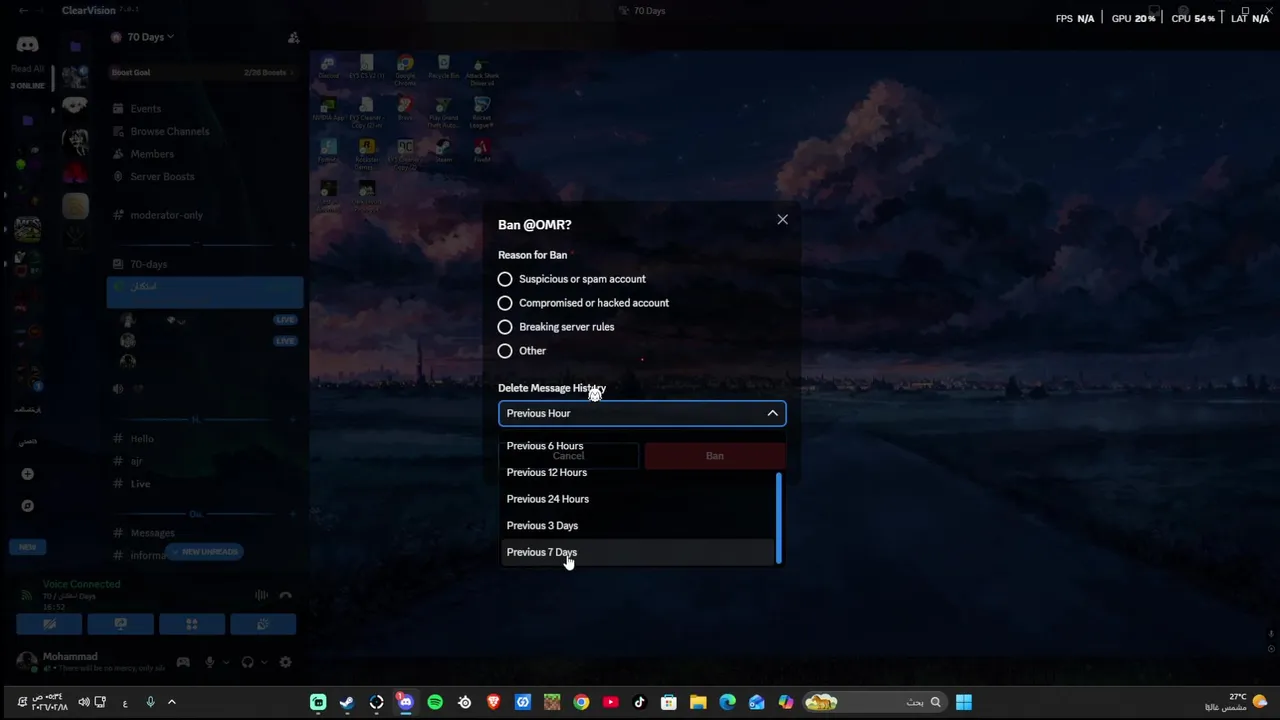This screenshot has height=720, width=1280.
Task: Open microphone input options chevron
Action: point(224,662)
